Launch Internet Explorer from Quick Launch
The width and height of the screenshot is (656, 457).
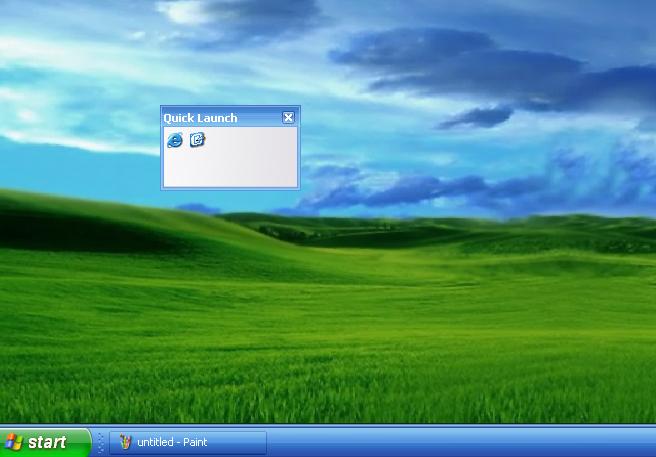click(x=174, y=140)
